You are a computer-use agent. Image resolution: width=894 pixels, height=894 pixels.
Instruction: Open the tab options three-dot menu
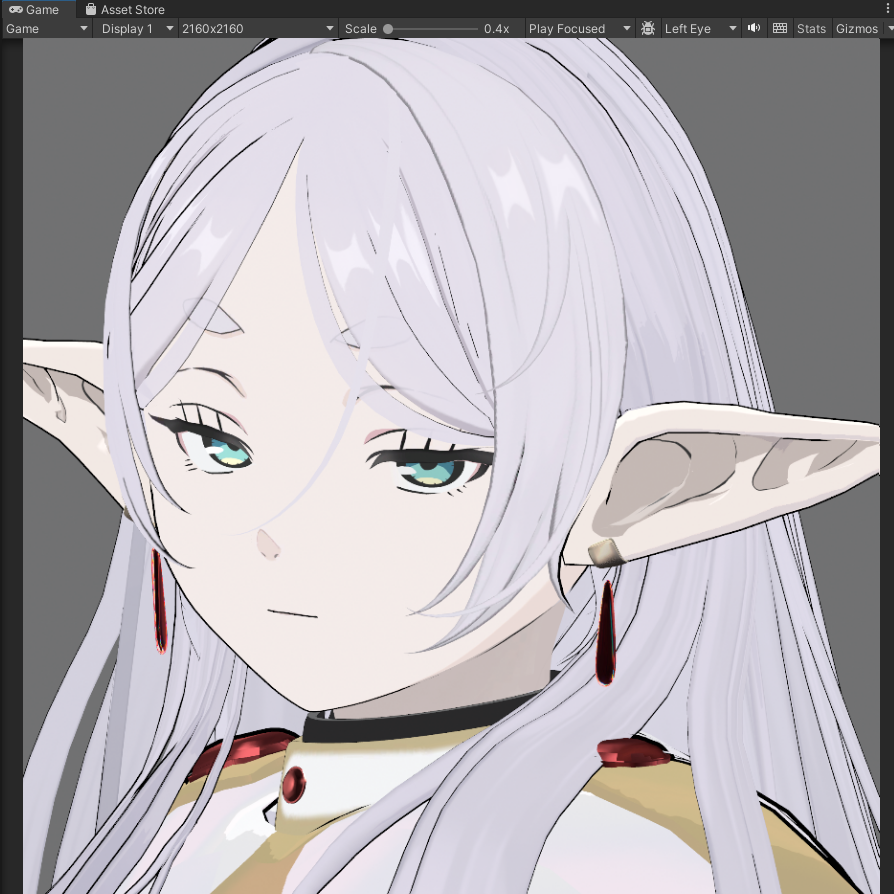click(888, 9)
